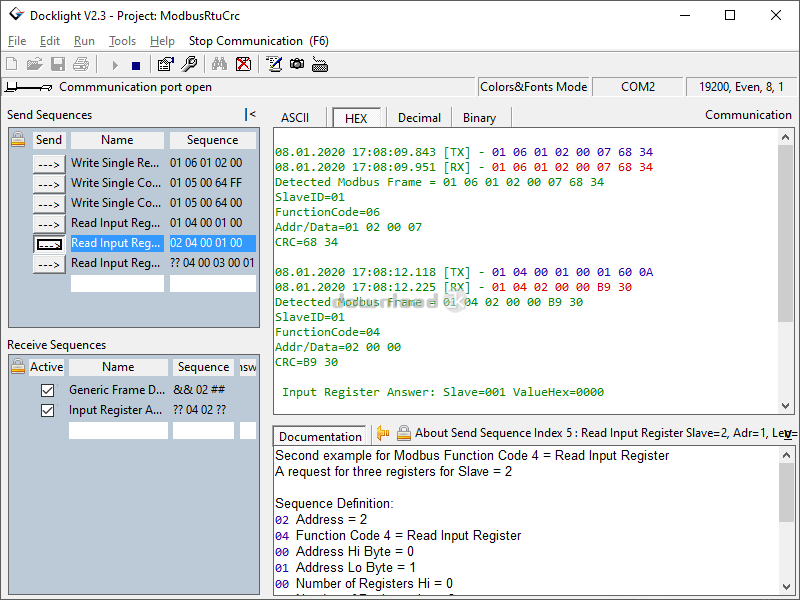
Task: Click the Documentation back arrow icon
Action: (383, 433)
